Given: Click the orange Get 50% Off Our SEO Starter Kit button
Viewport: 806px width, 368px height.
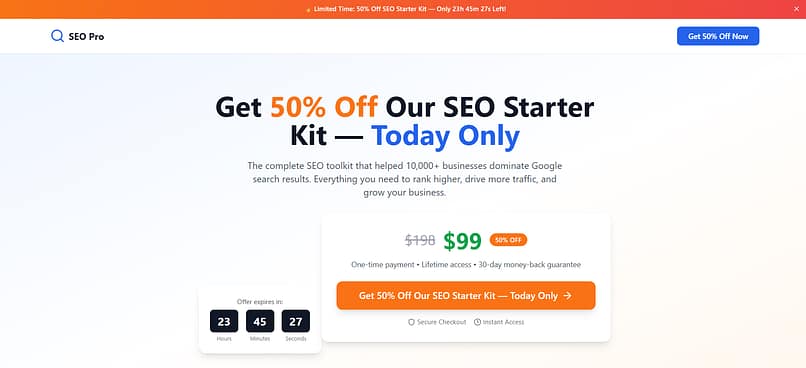Looking at the screenshot, I should click(466, 296).
